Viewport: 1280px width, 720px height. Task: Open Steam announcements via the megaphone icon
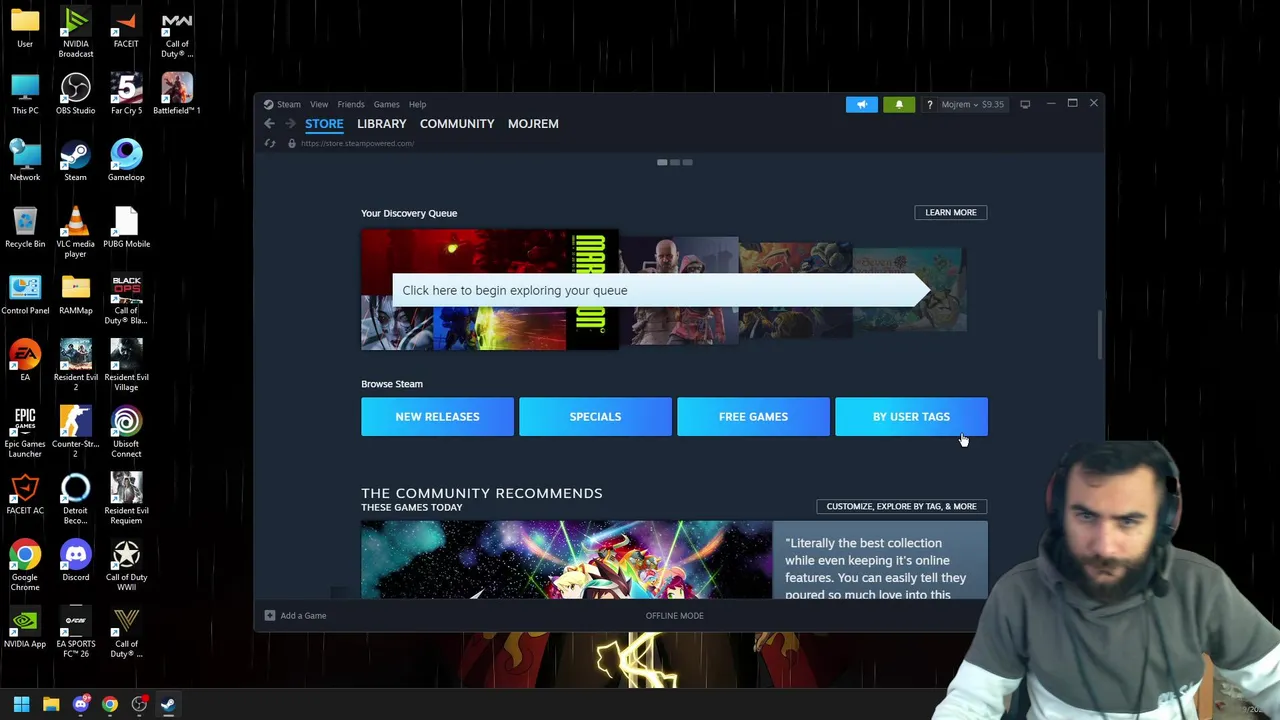(x=862, y=104)
